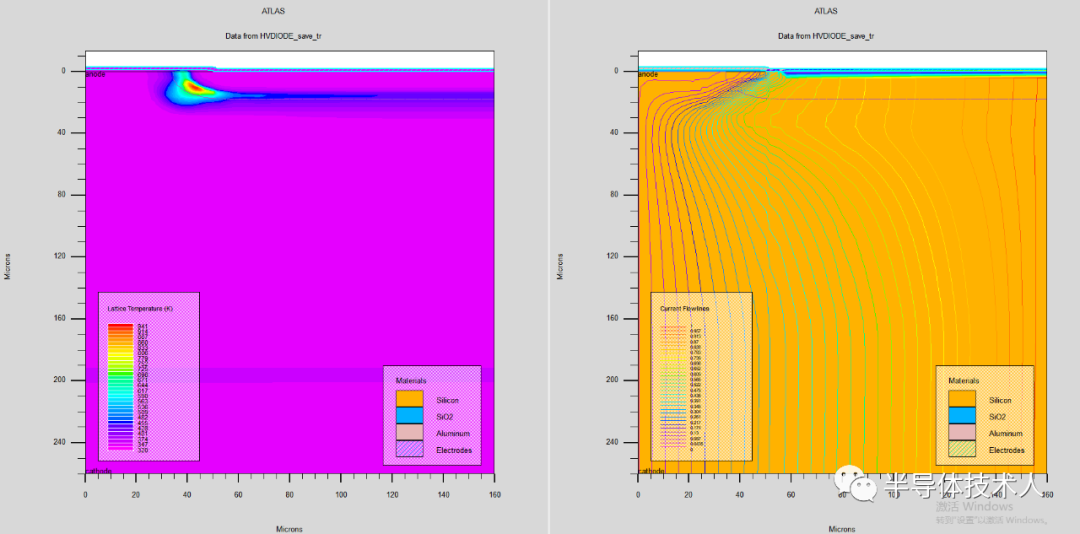Click the Aluminum color swatch in right plot legend
Viewport: 1080px width, 534px height.
(962, 433)
